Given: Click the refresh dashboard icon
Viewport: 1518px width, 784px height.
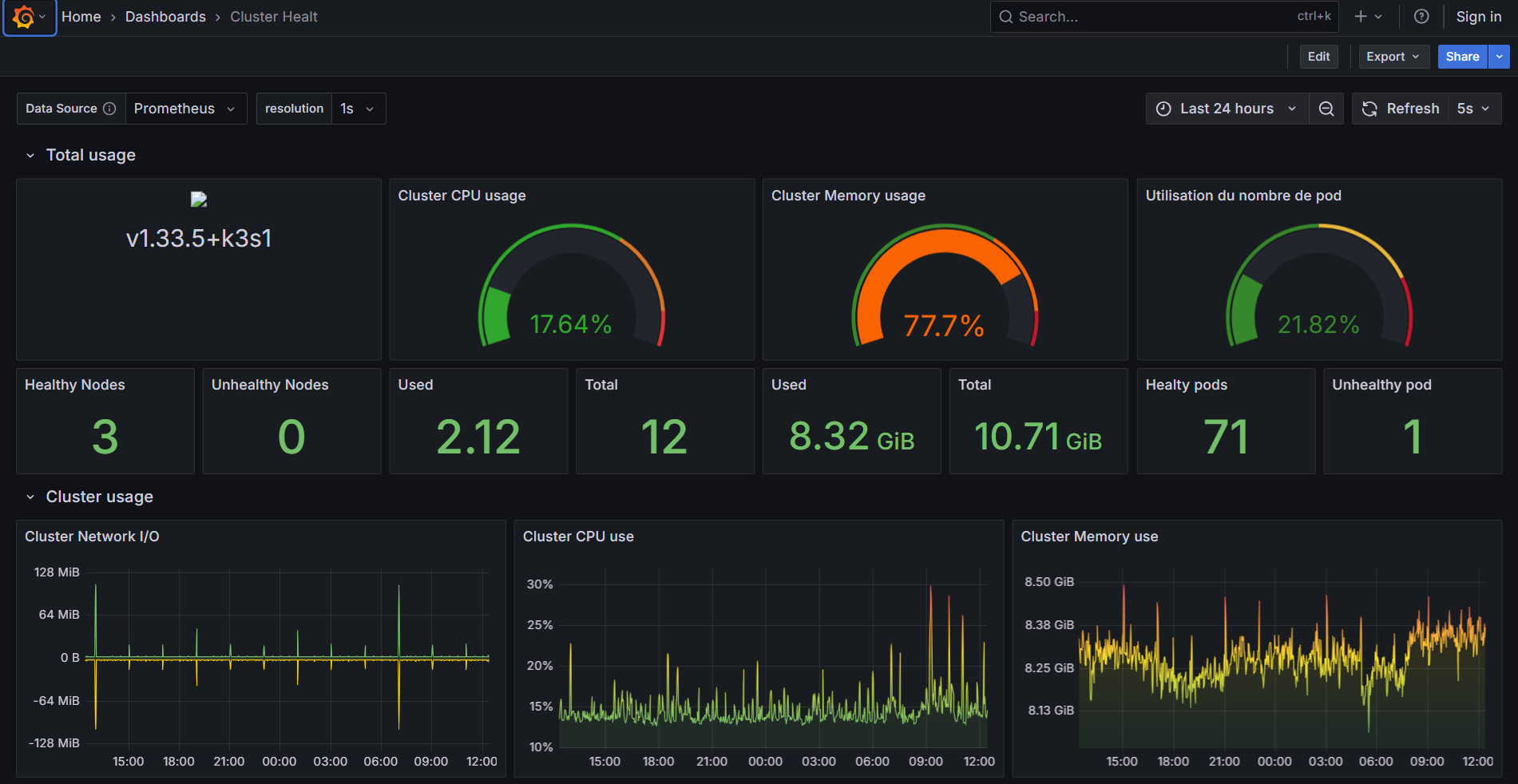Looking at the screenshot, I should [1369, 109].
